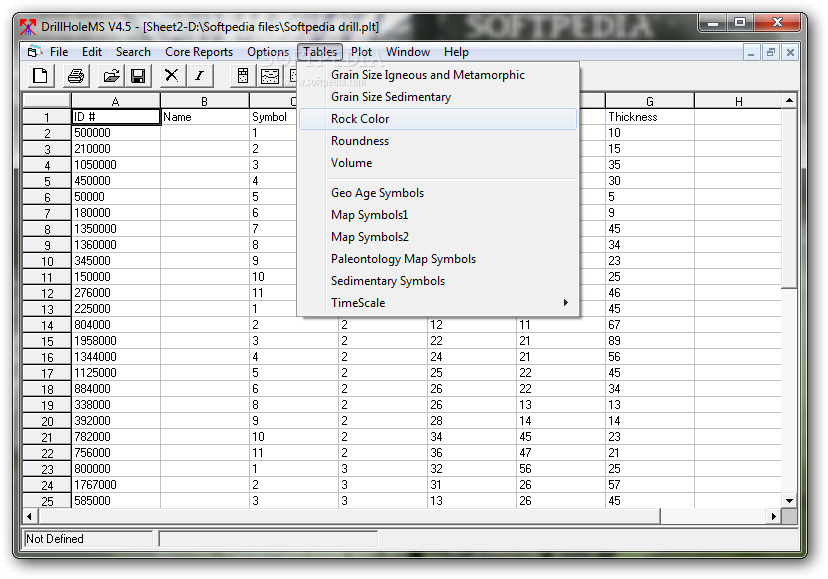The height and width of the screenshot is (579, 828).
Task: Save the sheet using the floppy disk icon
Action: 138,76
